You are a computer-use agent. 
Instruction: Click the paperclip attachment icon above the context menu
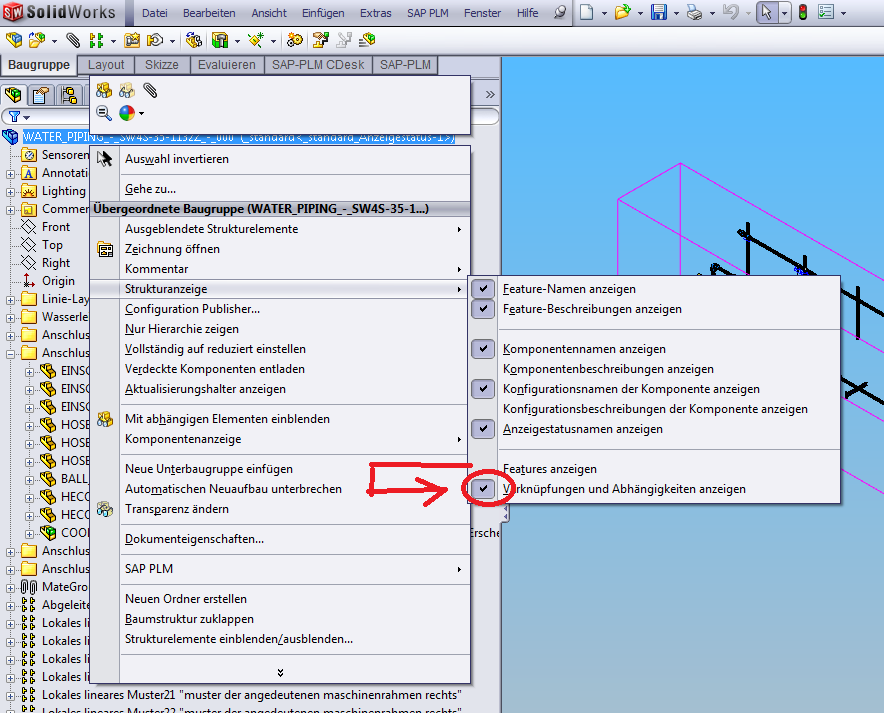pyautogui.click(x=151, y=91)
